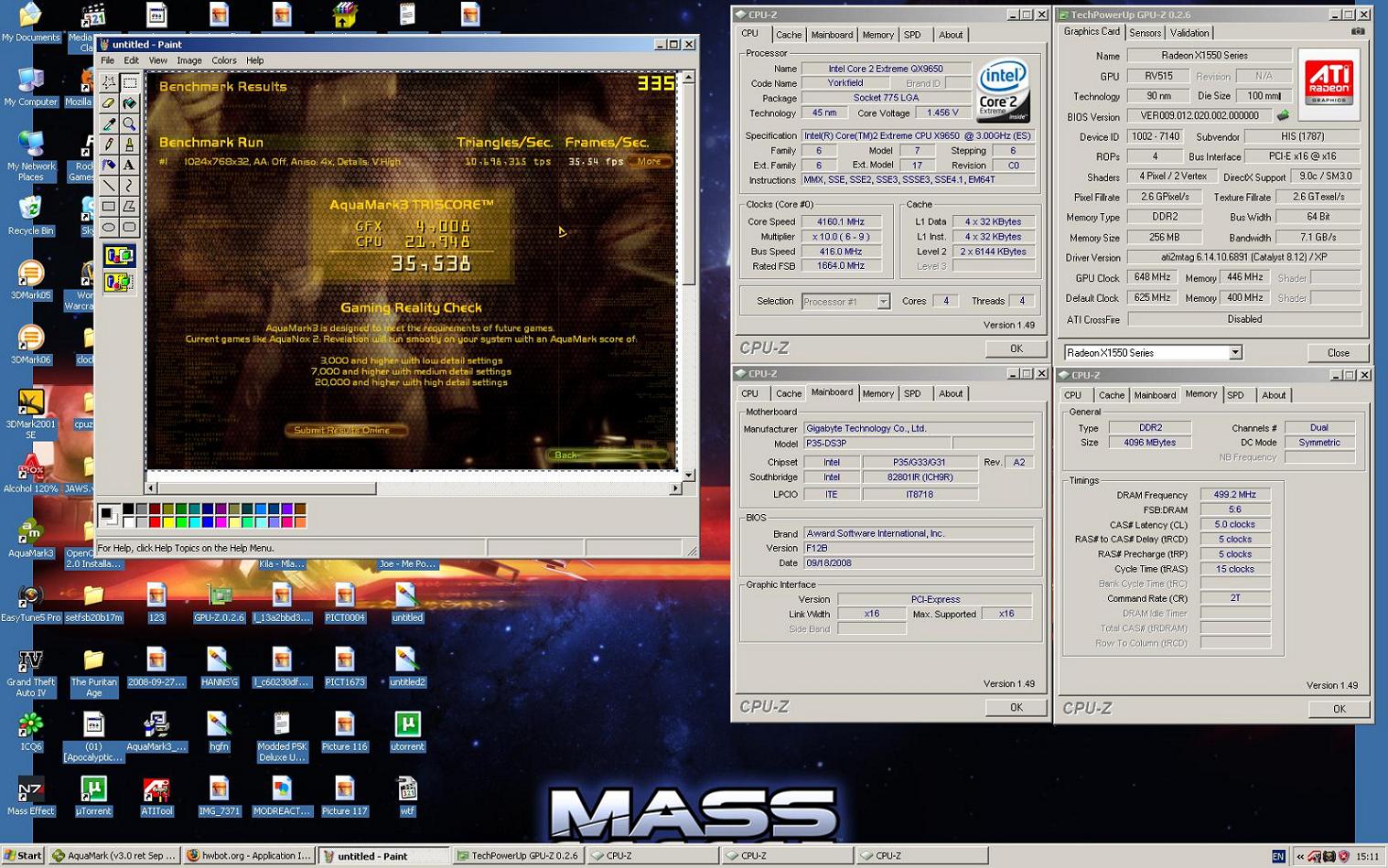Viewport: 1388px width, 868px height.
Task: Click Paint's vertical scrollbar down arrow
Action: pos(688,475)
